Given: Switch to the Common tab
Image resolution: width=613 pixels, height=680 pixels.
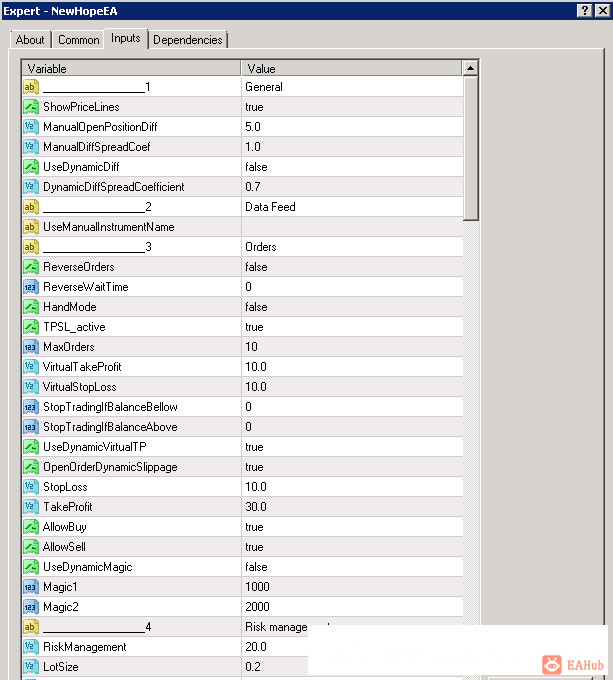Looking at the screenshot, I should [78, 40].
